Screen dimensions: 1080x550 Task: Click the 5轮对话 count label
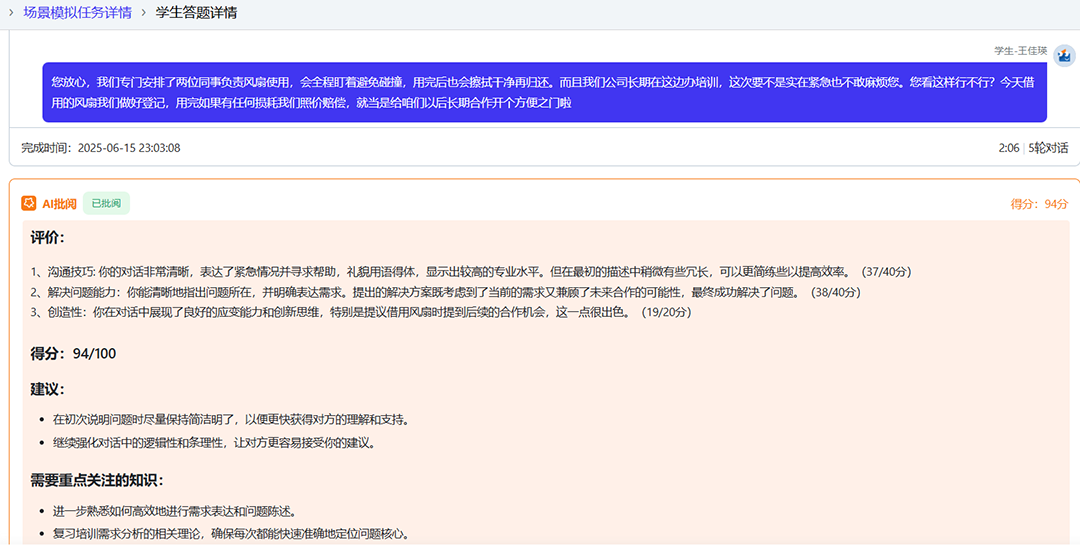1048,147
